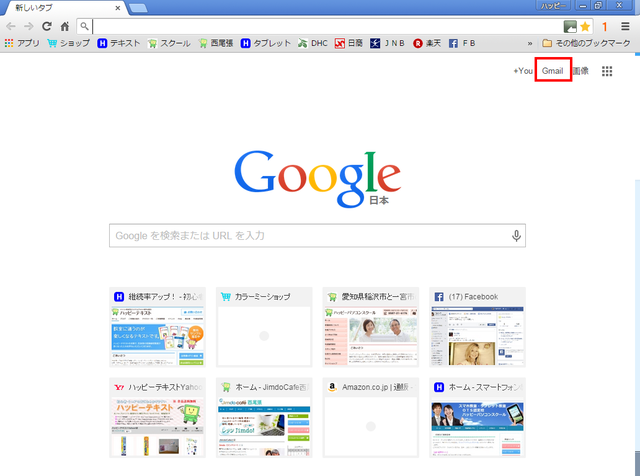Image resolution: width=640 pixels, height=476 pixels.
Task: Click the browser forward arrow
Action: coord(29,27)
